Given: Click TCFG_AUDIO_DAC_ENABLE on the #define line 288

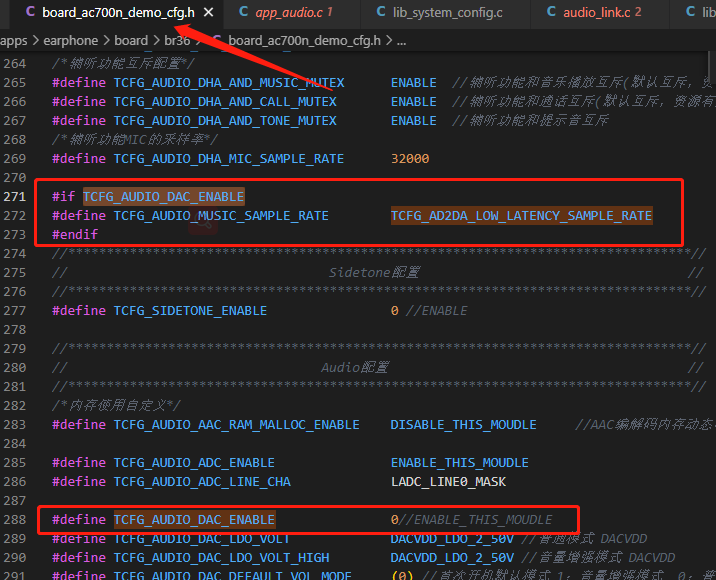Looking at the screenshot, I should (195, 520).
